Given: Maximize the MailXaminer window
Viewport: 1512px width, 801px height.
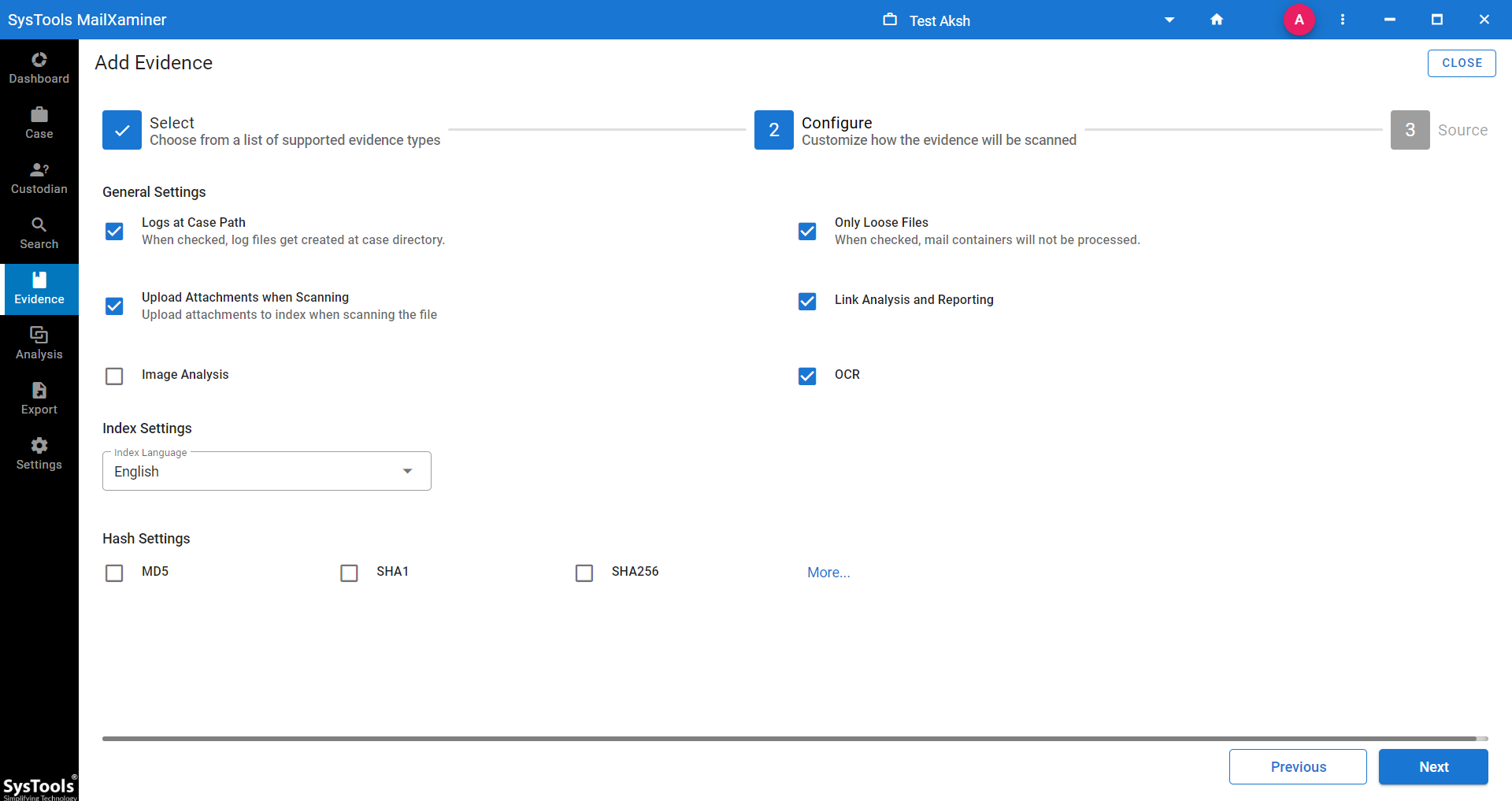Looking at the screenshot, I should 1437,20.
